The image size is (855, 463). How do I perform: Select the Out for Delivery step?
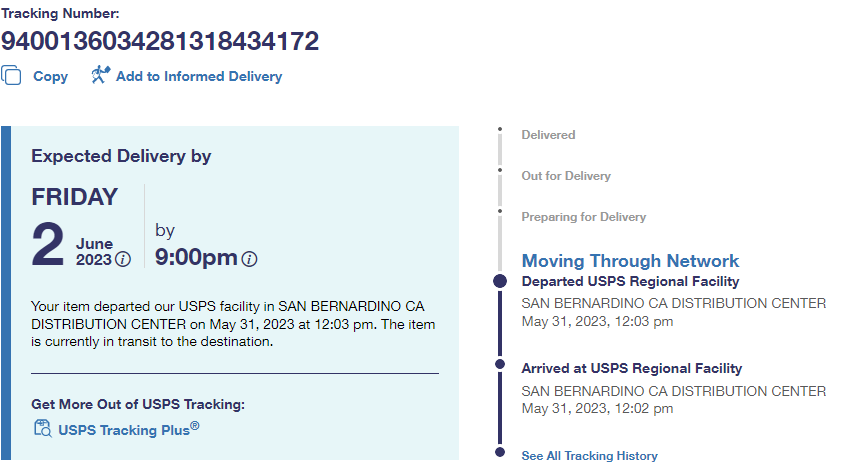pyautogui.click(x=565, y=176)
